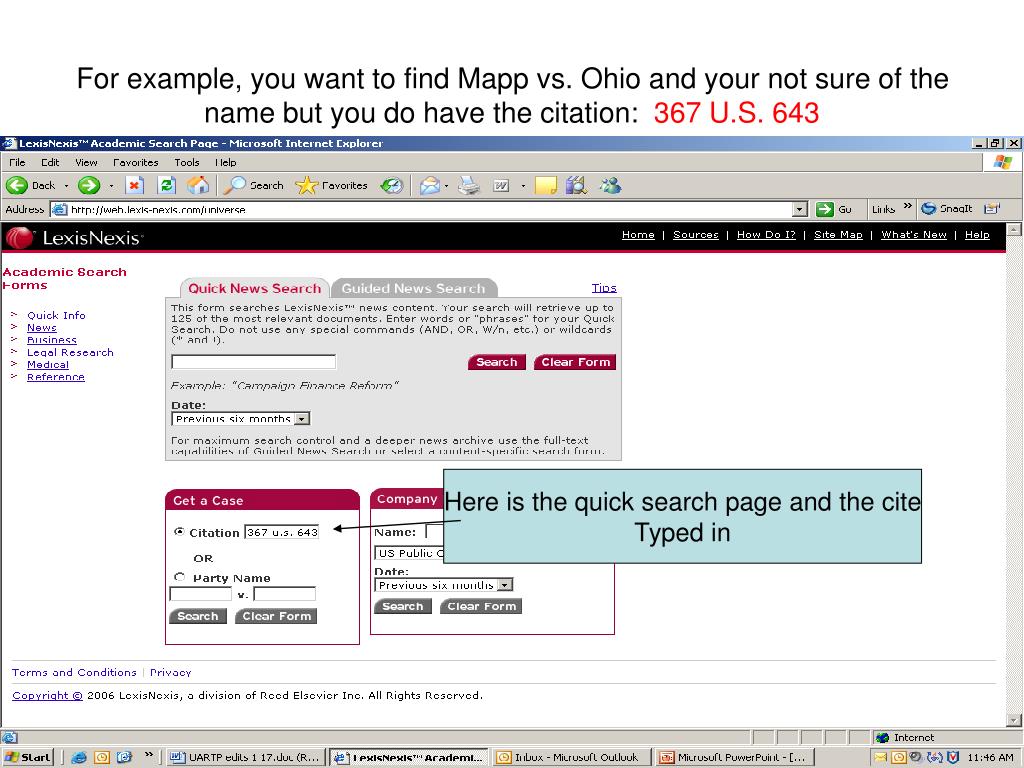Click the Terms and Conditions link

[74, 672]
